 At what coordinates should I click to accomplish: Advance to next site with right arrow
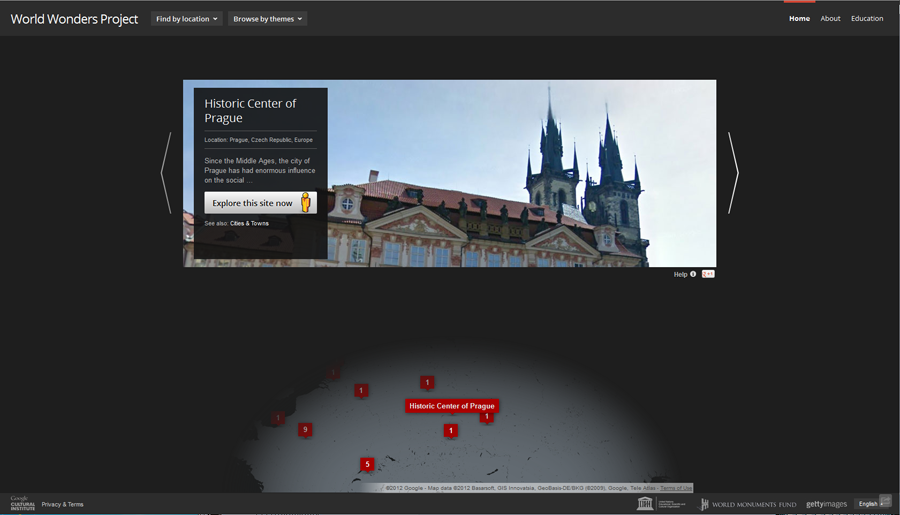pyautogui.click(x=733, y=173)
